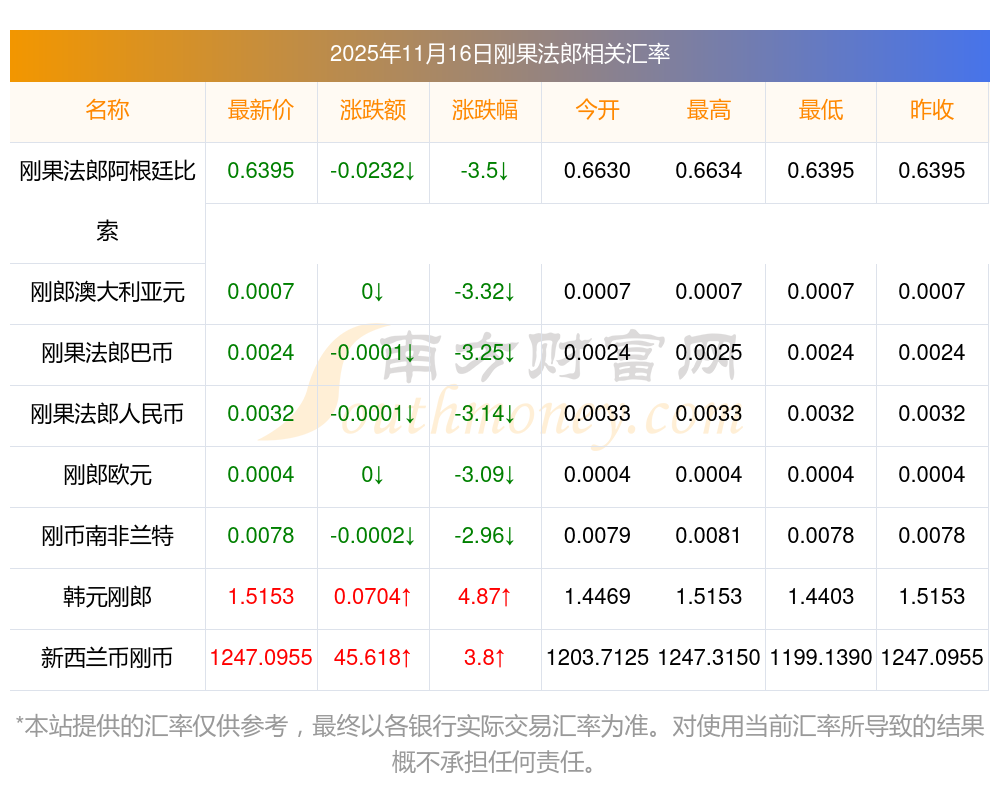Select the 今开 column header

(597, 110)
